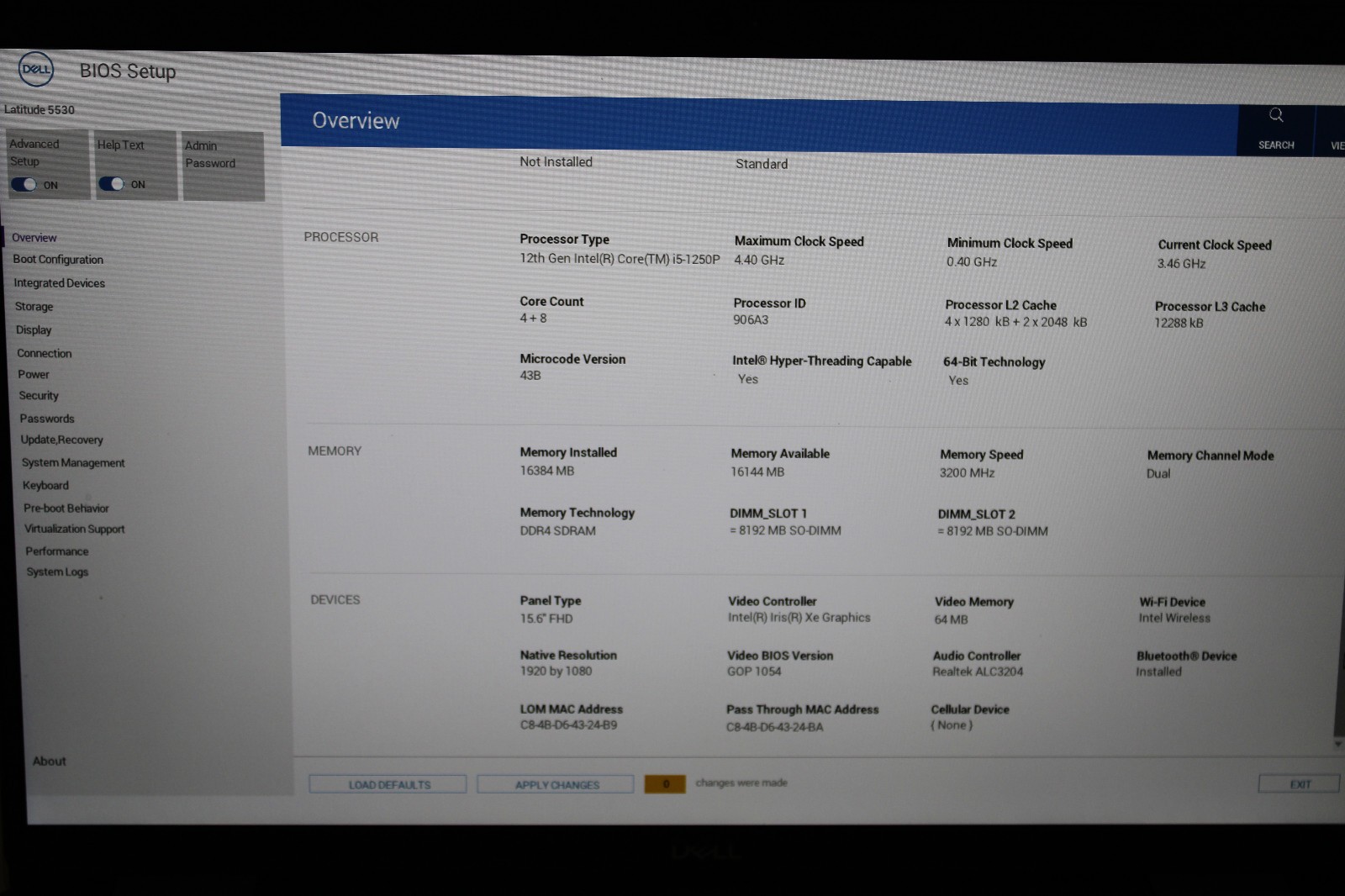Viewport: 1345px width, 896px height.
Task: Click Audio Controller value Realtek ALC3204
Action: (977, 672)
